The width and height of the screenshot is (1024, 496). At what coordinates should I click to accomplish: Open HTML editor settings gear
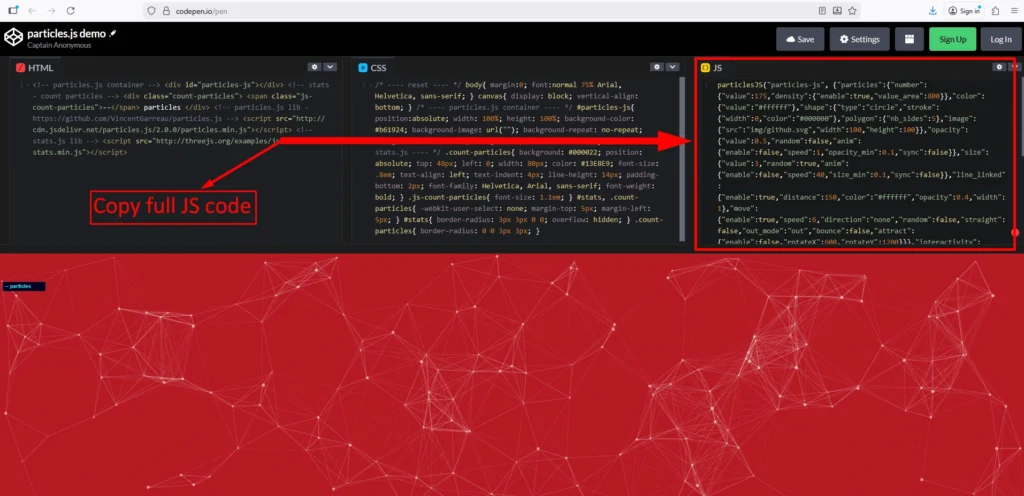(313, 67)
